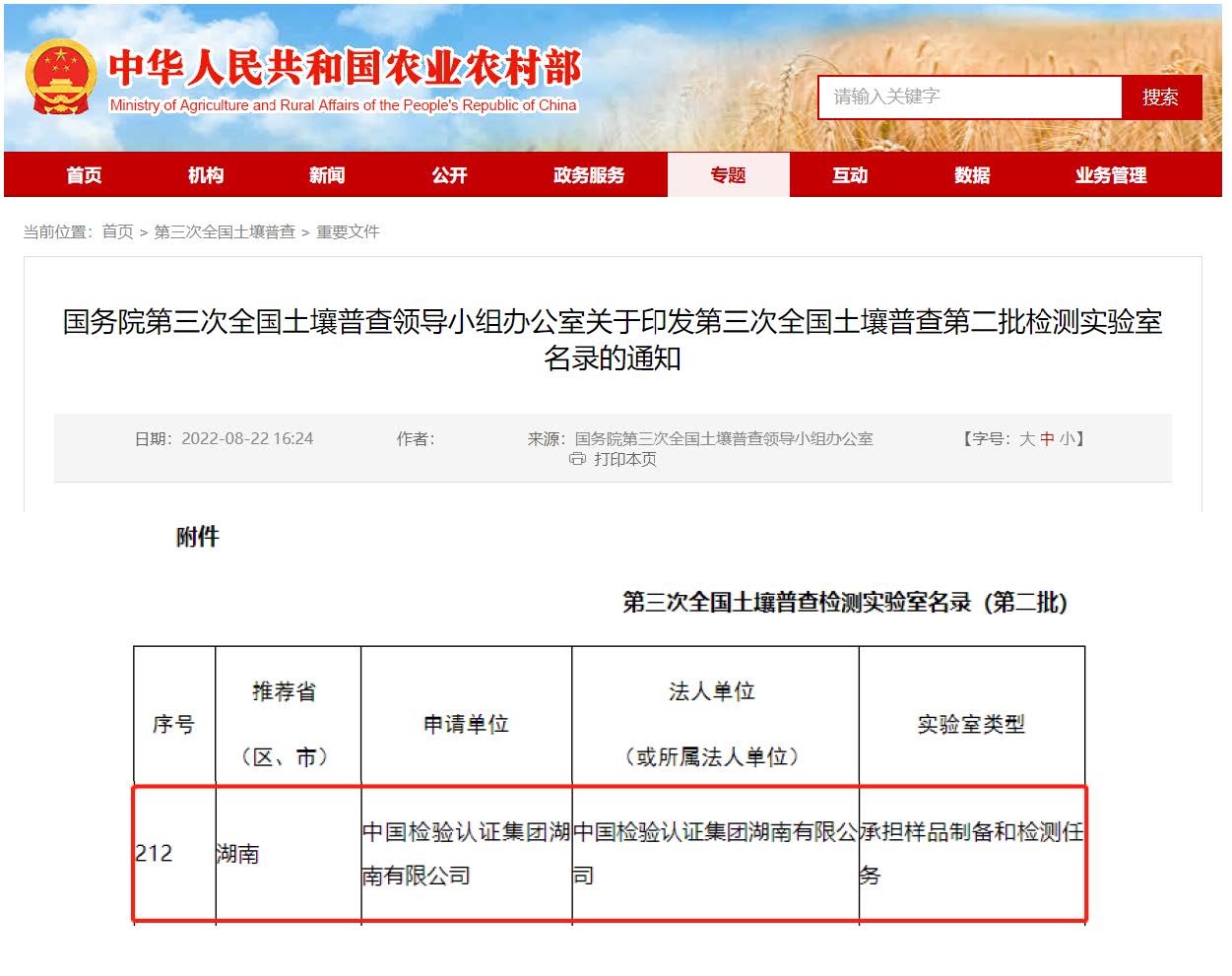1232x976 pixels.
Task: Focus the 请输入关键字 search field
Action: tap(970, 97)
